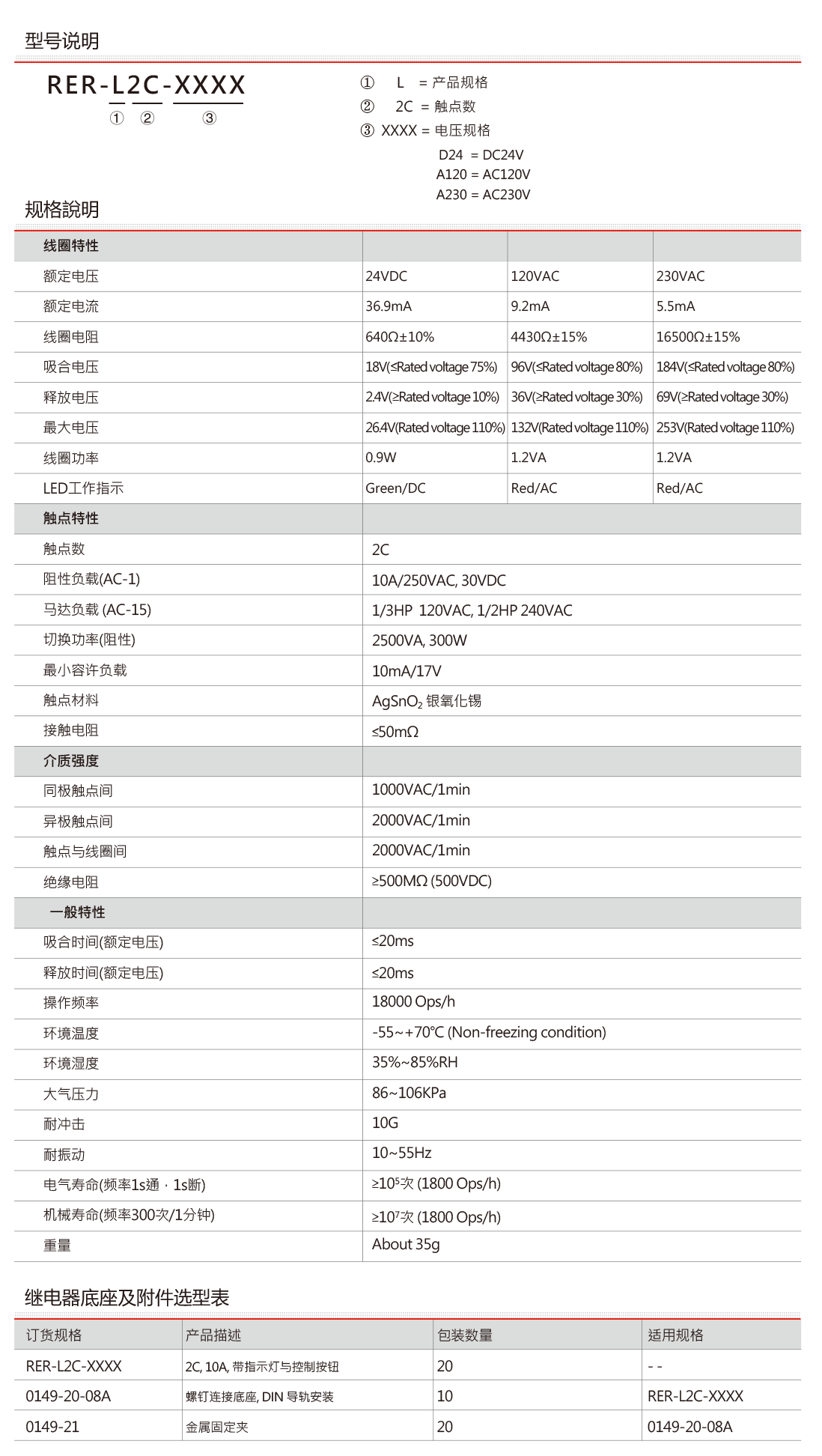
Task: Select the 继电器底座及附件选型表 title
Action: (127, 1298)
